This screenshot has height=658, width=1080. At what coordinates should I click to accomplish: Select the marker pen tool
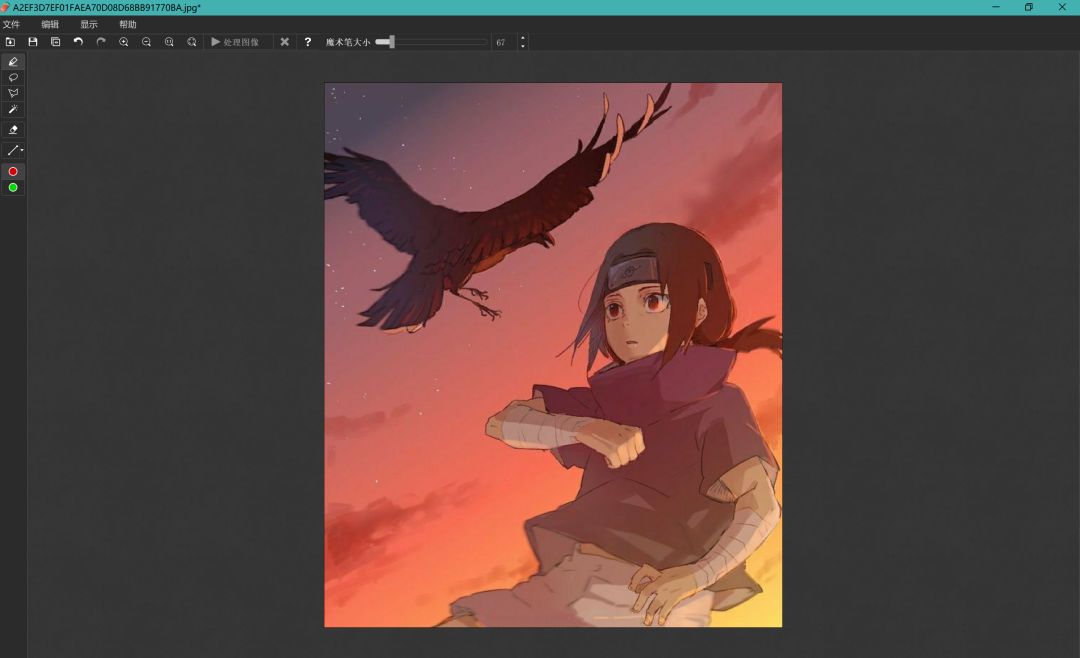coord(13,61)
